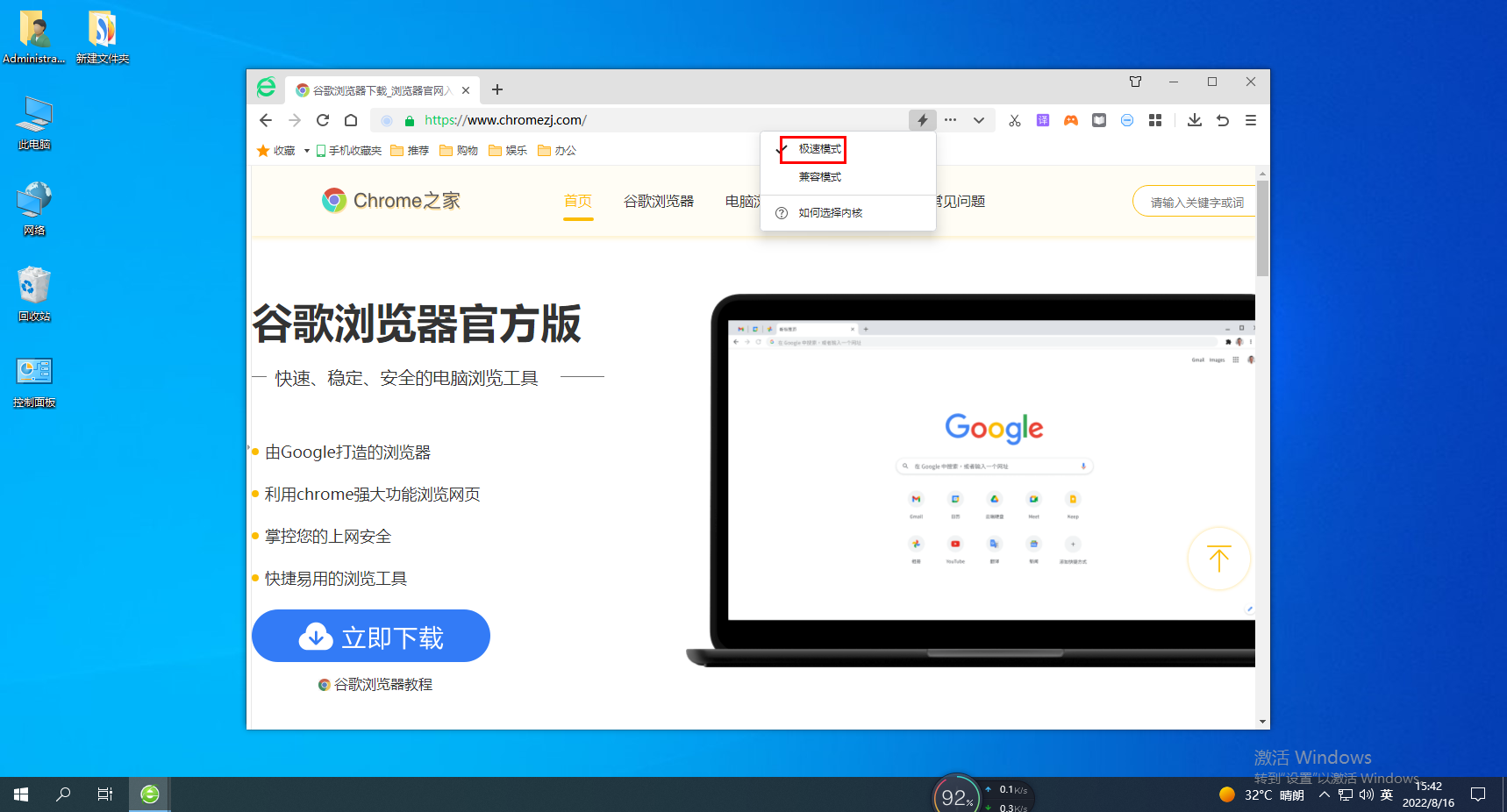Open the 推荐 bookmarks folder

click(410, 151)
